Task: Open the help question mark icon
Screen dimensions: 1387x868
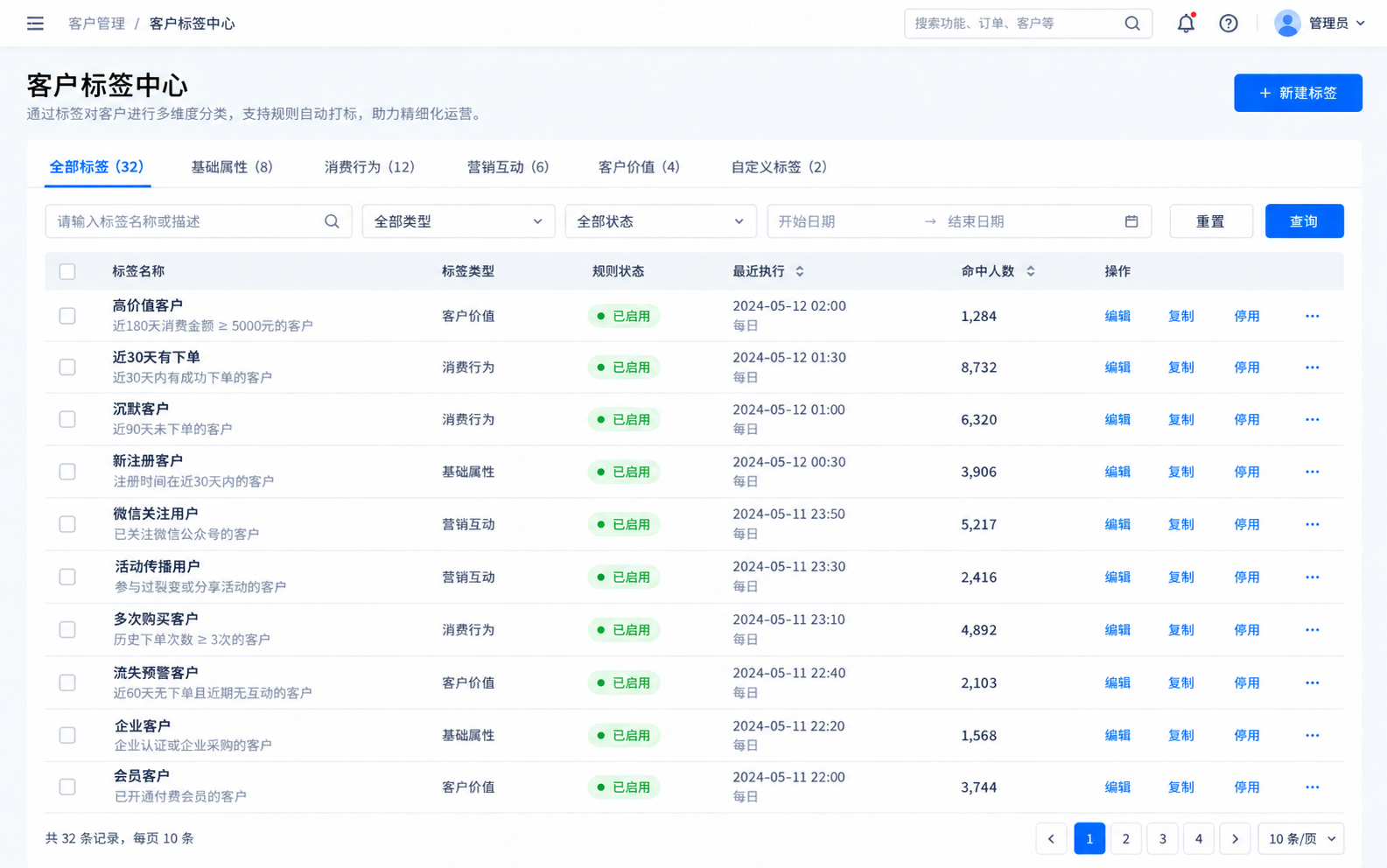Action: [1229, 24]
